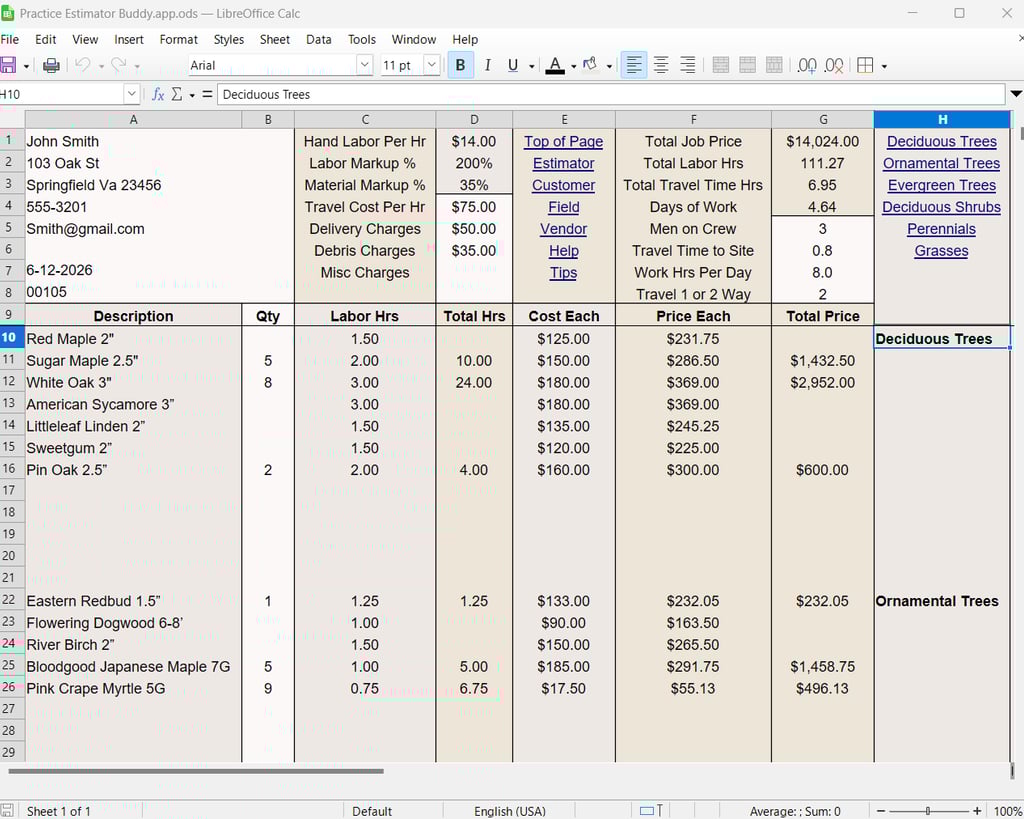Open the Print dialog via Print icon
The width and height of the screenshot is (1024, 819).
coord(49,64)
